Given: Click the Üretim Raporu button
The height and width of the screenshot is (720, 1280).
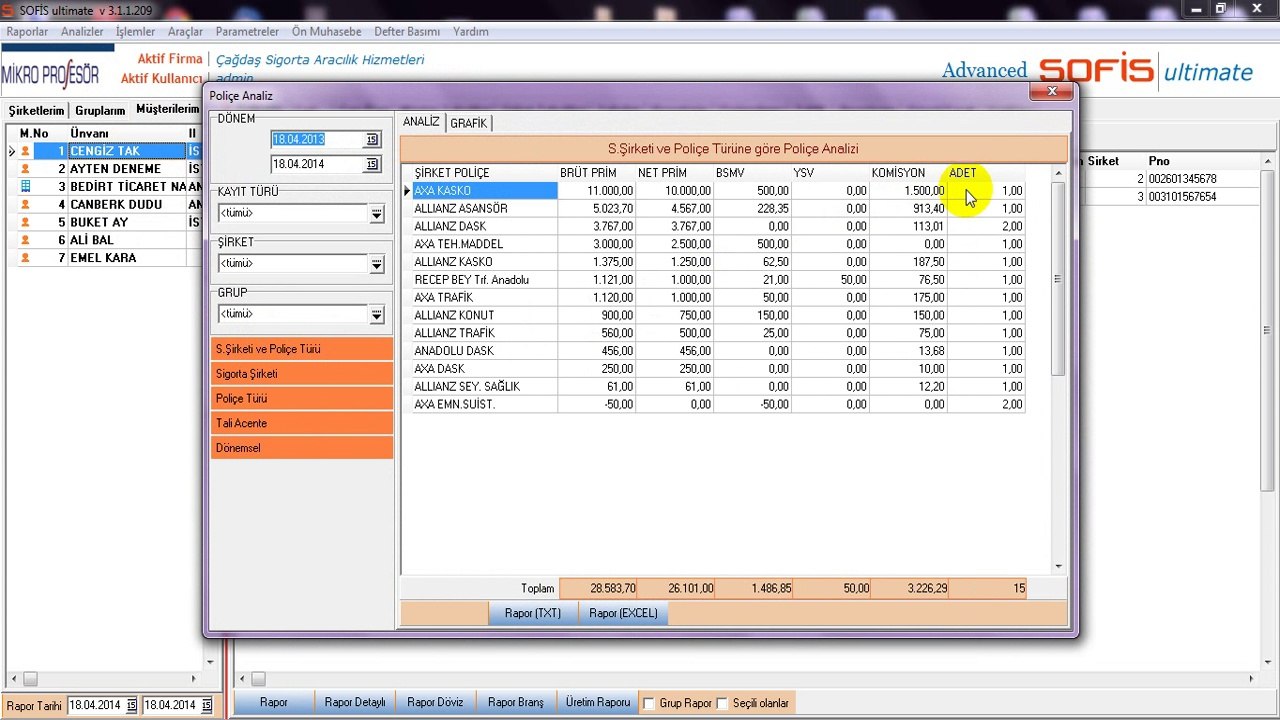Looking at the screenshot, I should click(x=598, y=703).
